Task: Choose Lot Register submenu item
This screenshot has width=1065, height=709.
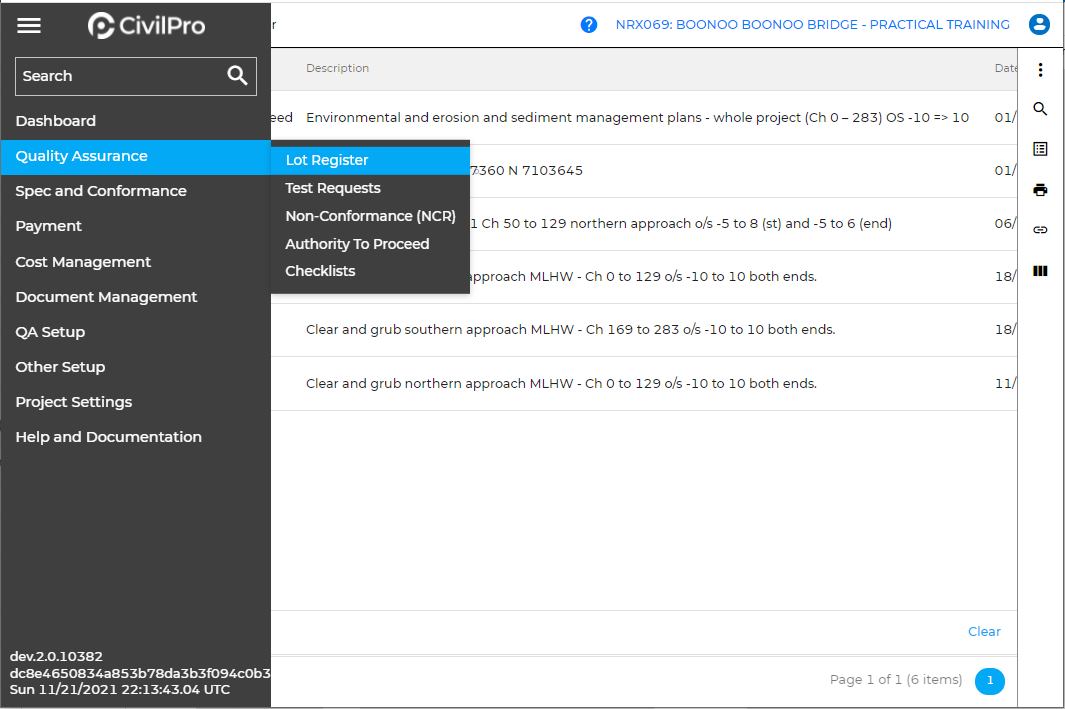Action: [x=370, y=160]
